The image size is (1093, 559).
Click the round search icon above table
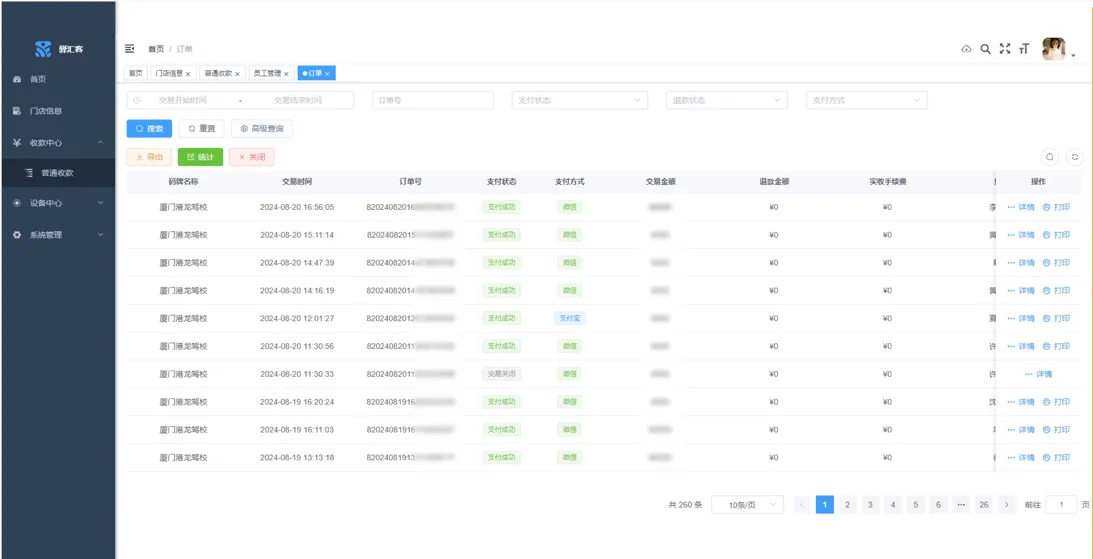1050,157
